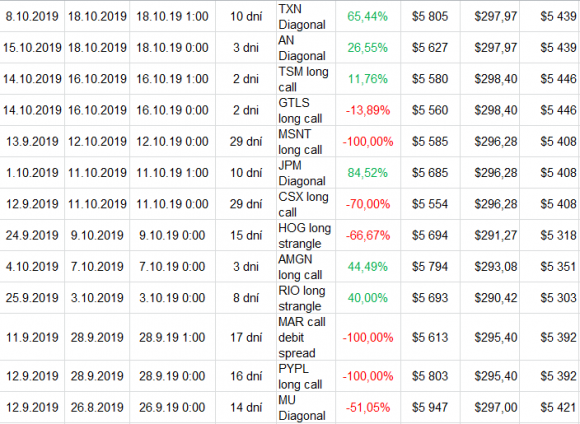This screenshot has height=424, width=580.
Task: Select the CSX long call cell
Action: 306,204
